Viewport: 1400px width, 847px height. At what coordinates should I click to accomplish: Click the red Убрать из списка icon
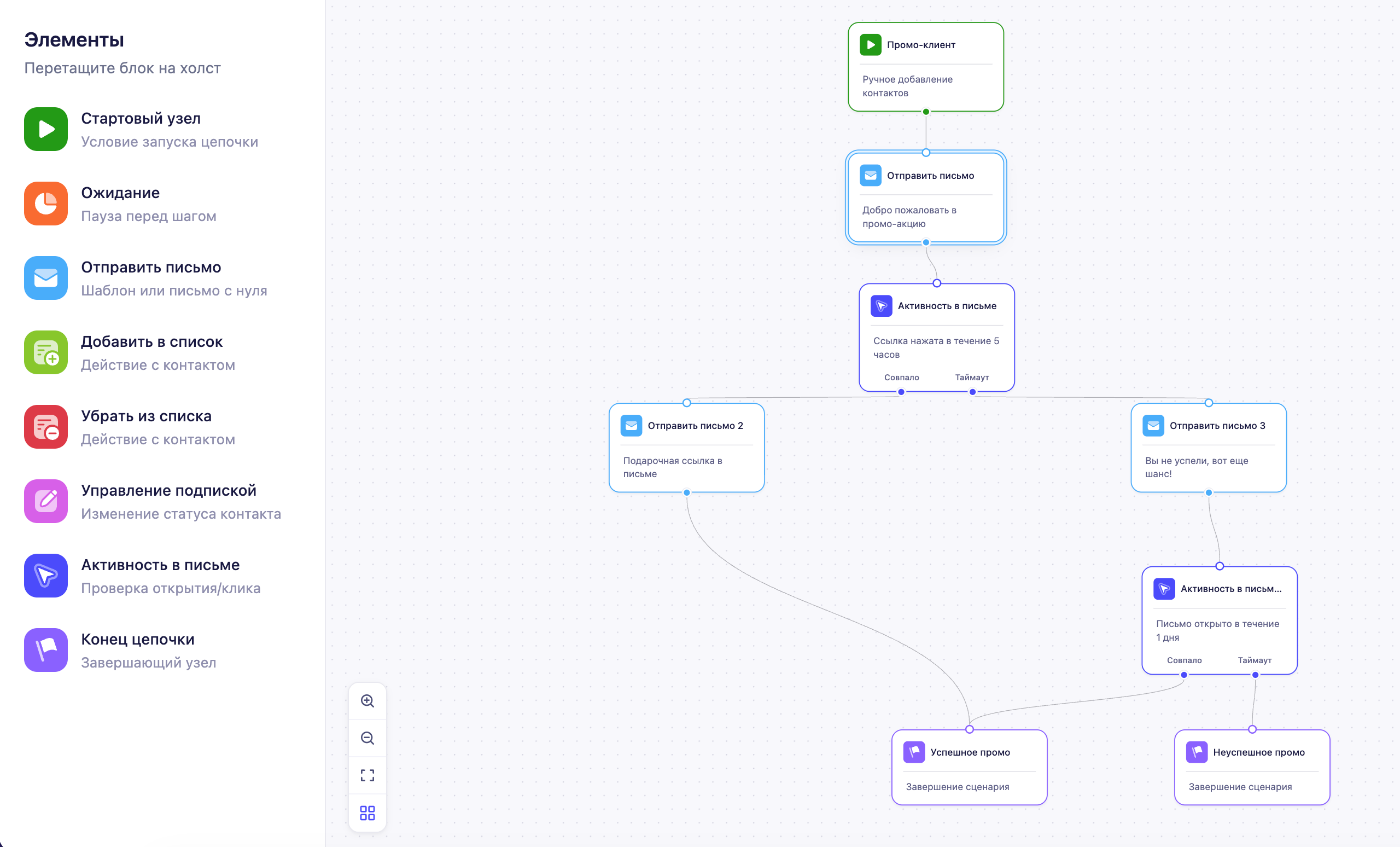pos(46,427)
